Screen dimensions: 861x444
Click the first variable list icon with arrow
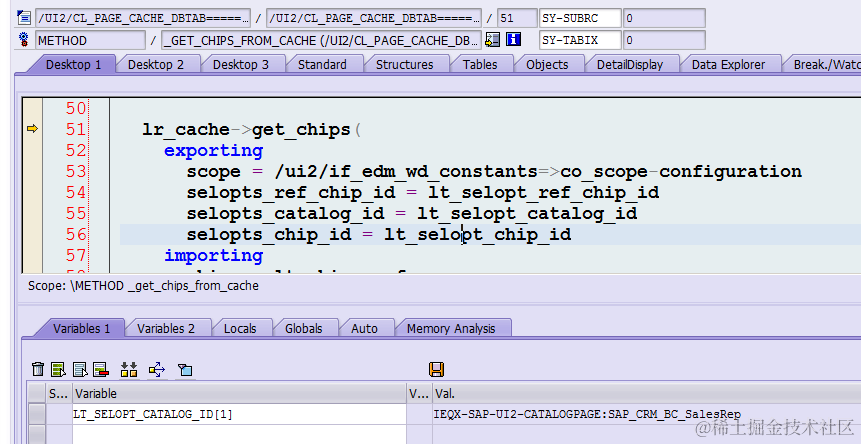tap(58, 369)
